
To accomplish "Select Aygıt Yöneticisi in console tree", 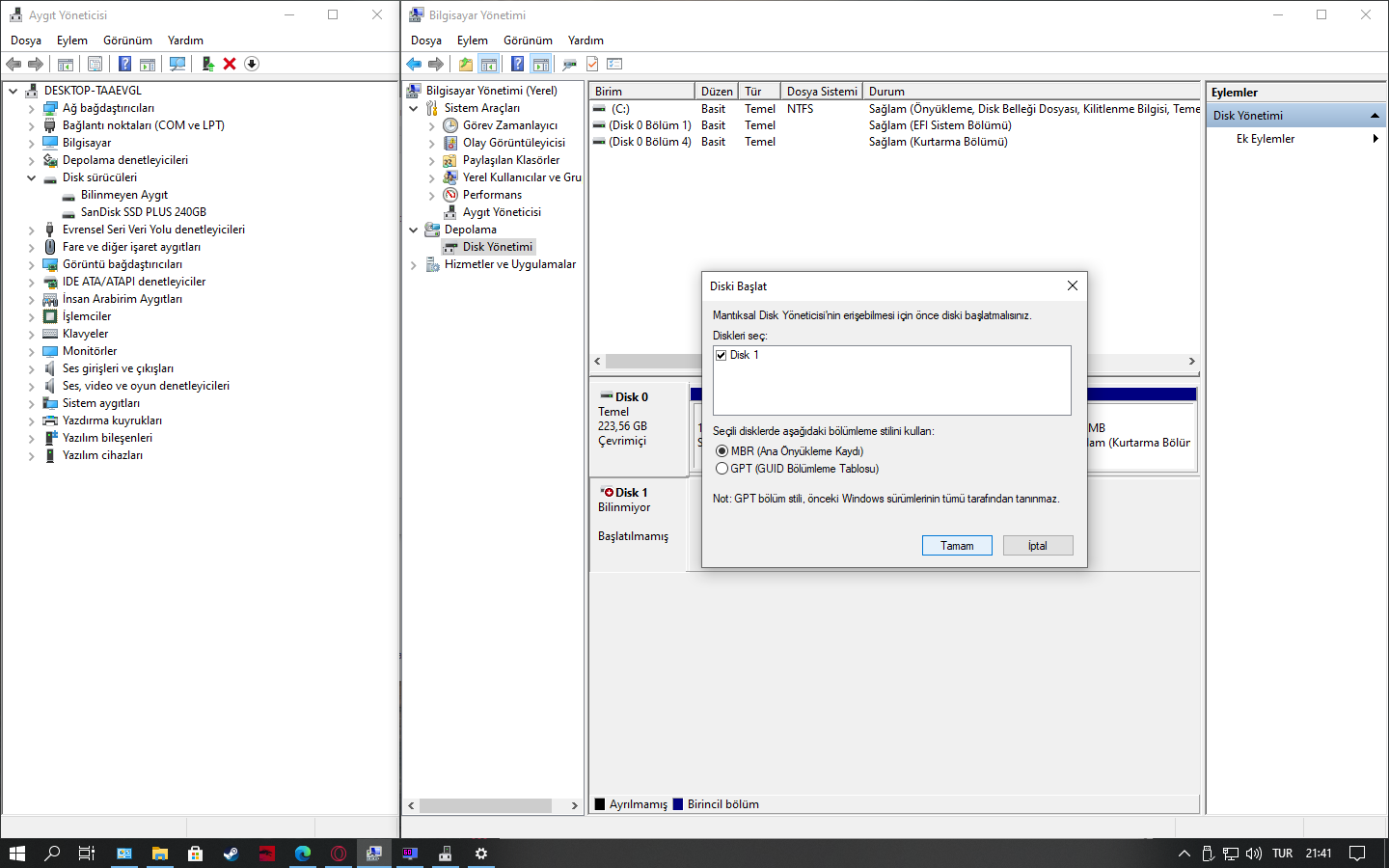I will click(x=502, y=212).
